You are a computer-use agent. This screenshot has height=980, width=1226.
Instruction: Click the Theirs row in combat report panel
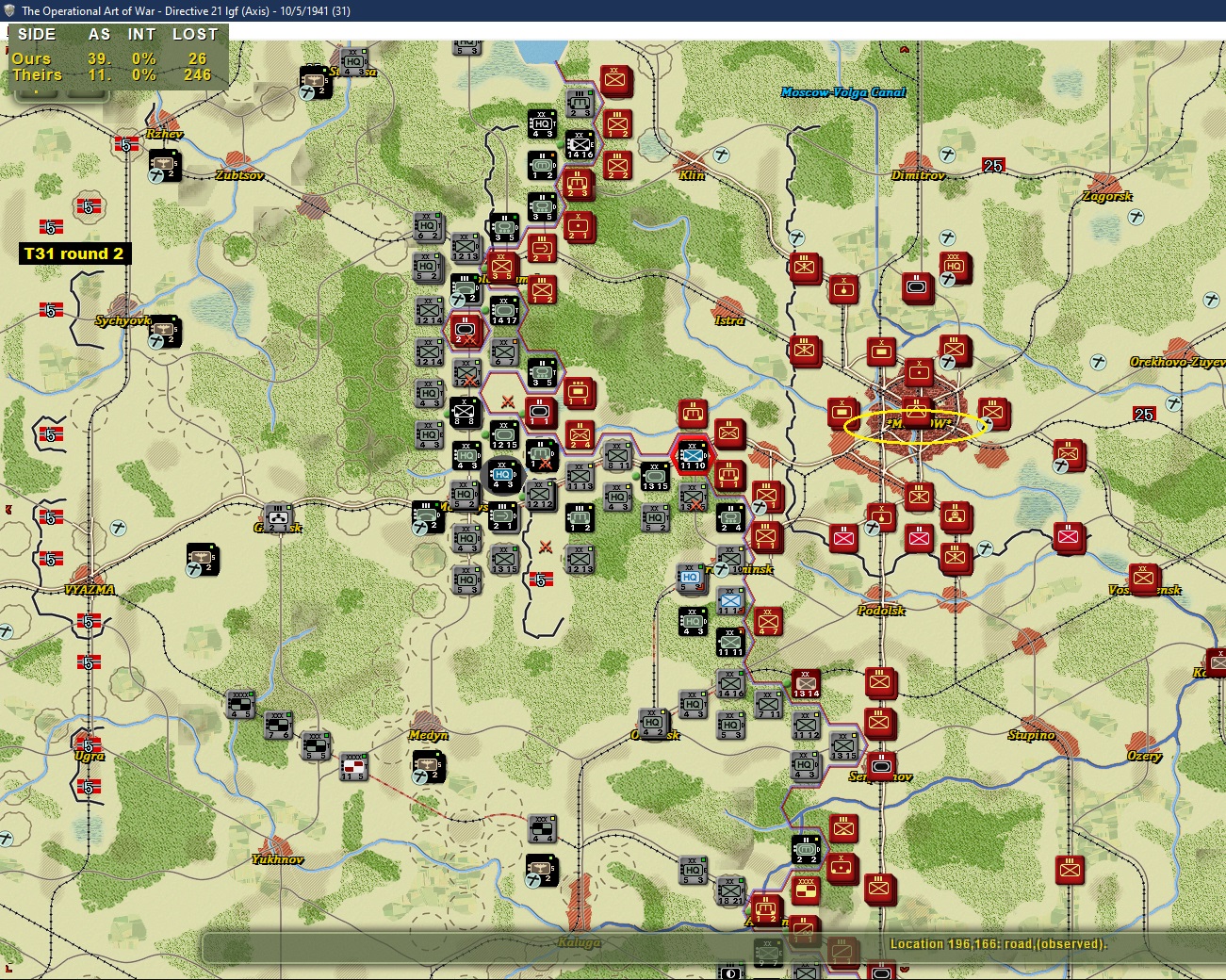point(115,75)
